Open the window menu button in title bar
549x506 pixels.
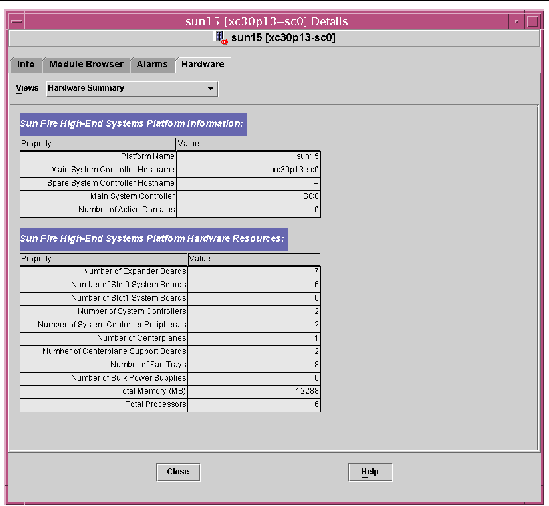(16, 22)
